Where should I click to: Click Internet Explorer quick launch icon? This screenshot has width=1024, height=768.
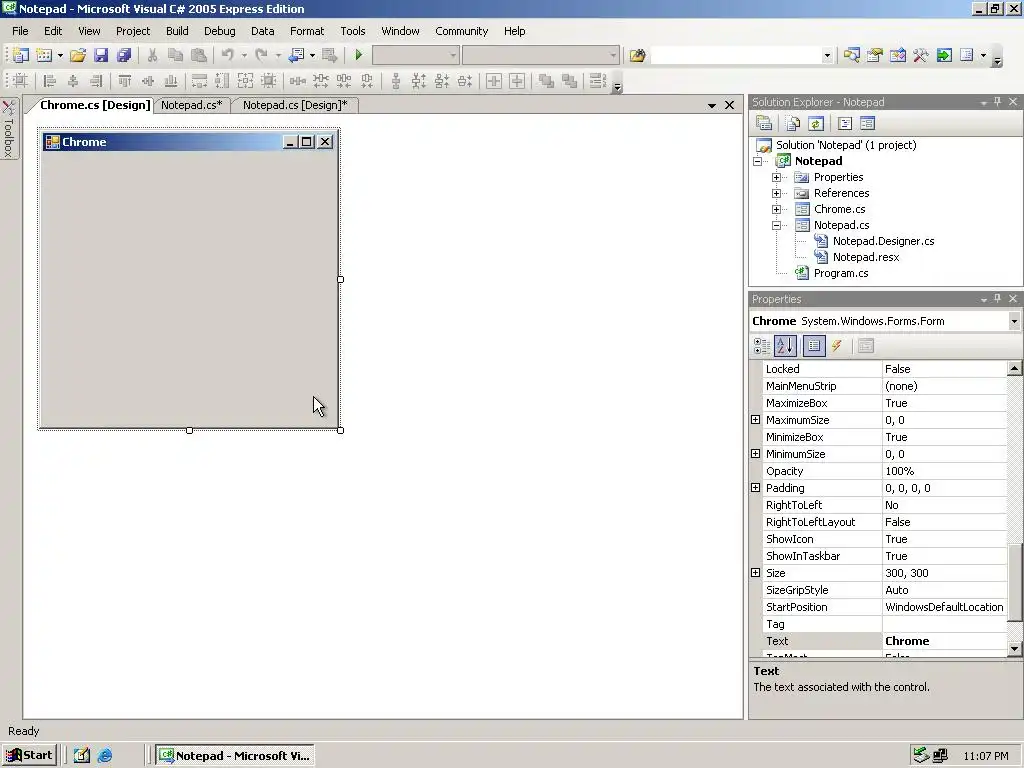(x=104, y=756)
